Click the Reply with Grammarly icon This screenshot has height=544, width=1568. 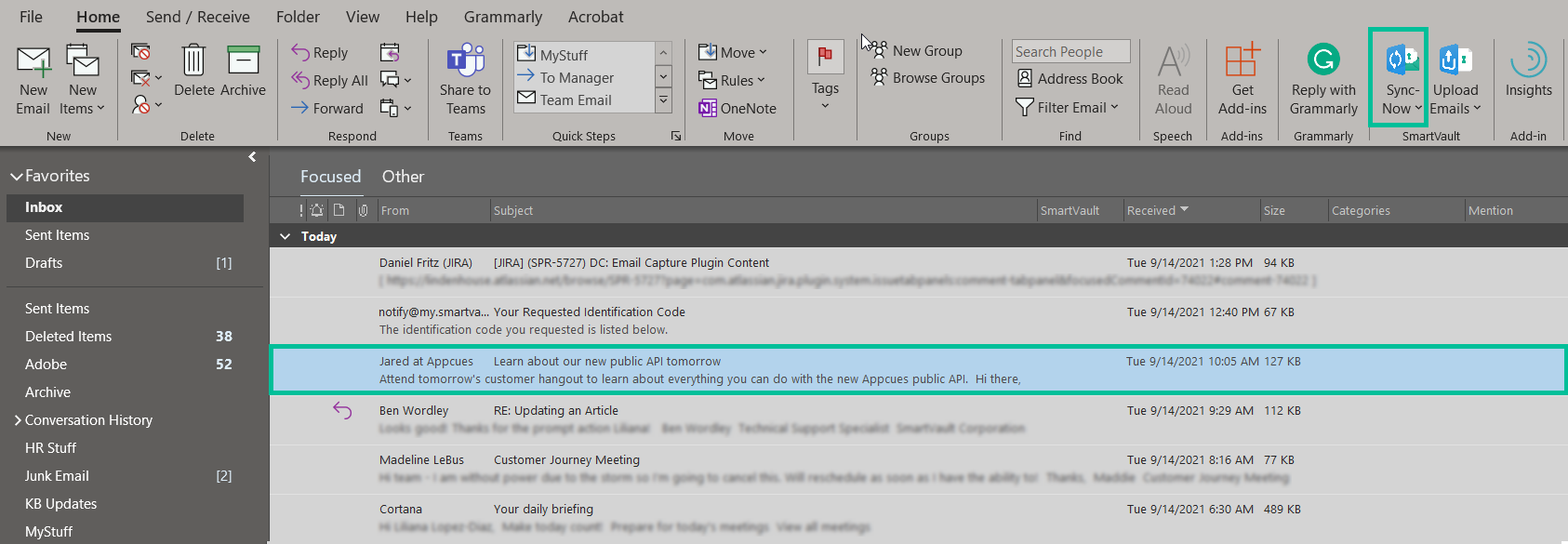[1322, 60]
